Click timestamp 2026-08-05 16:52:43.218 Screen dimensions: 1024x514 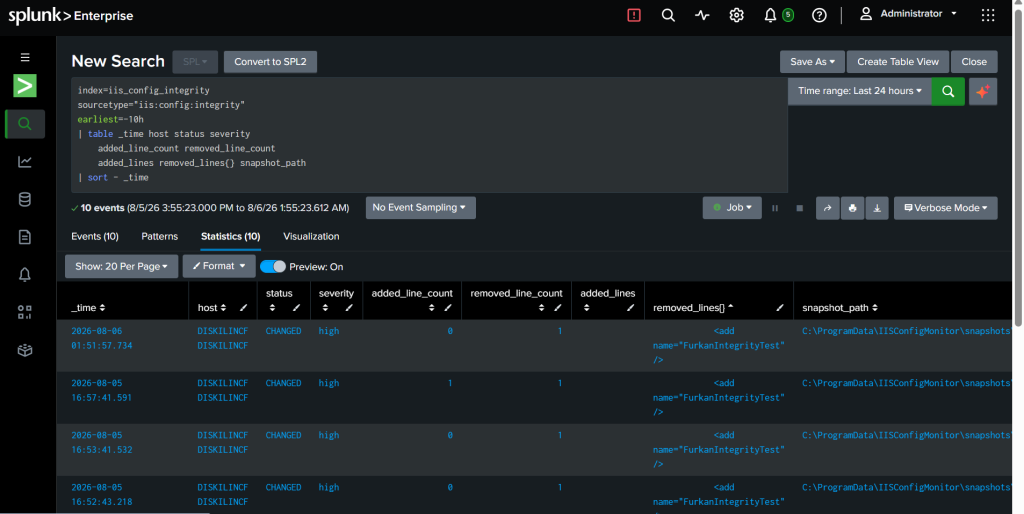click(x=102, y=495)
